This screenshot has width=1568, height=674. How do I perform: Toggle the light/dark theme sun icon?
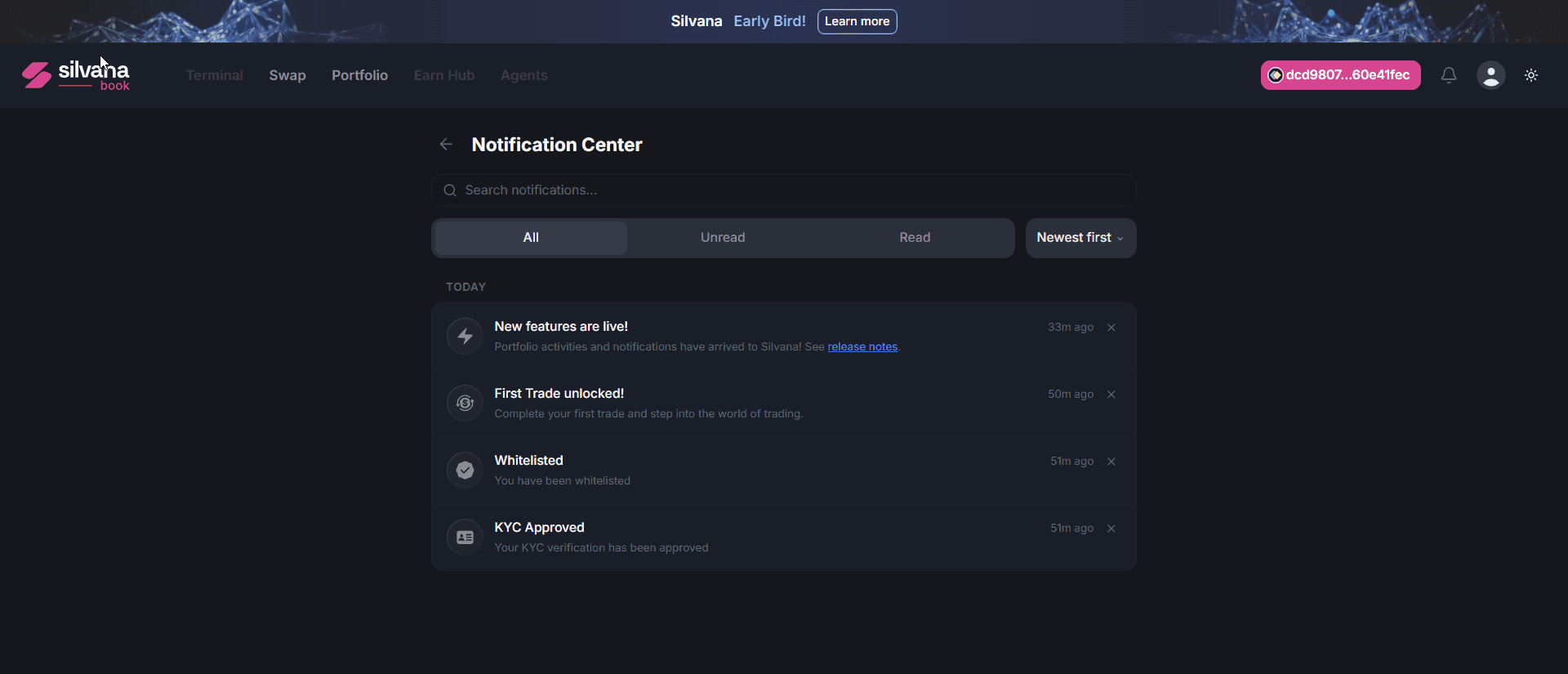[x=1531, y=75]
